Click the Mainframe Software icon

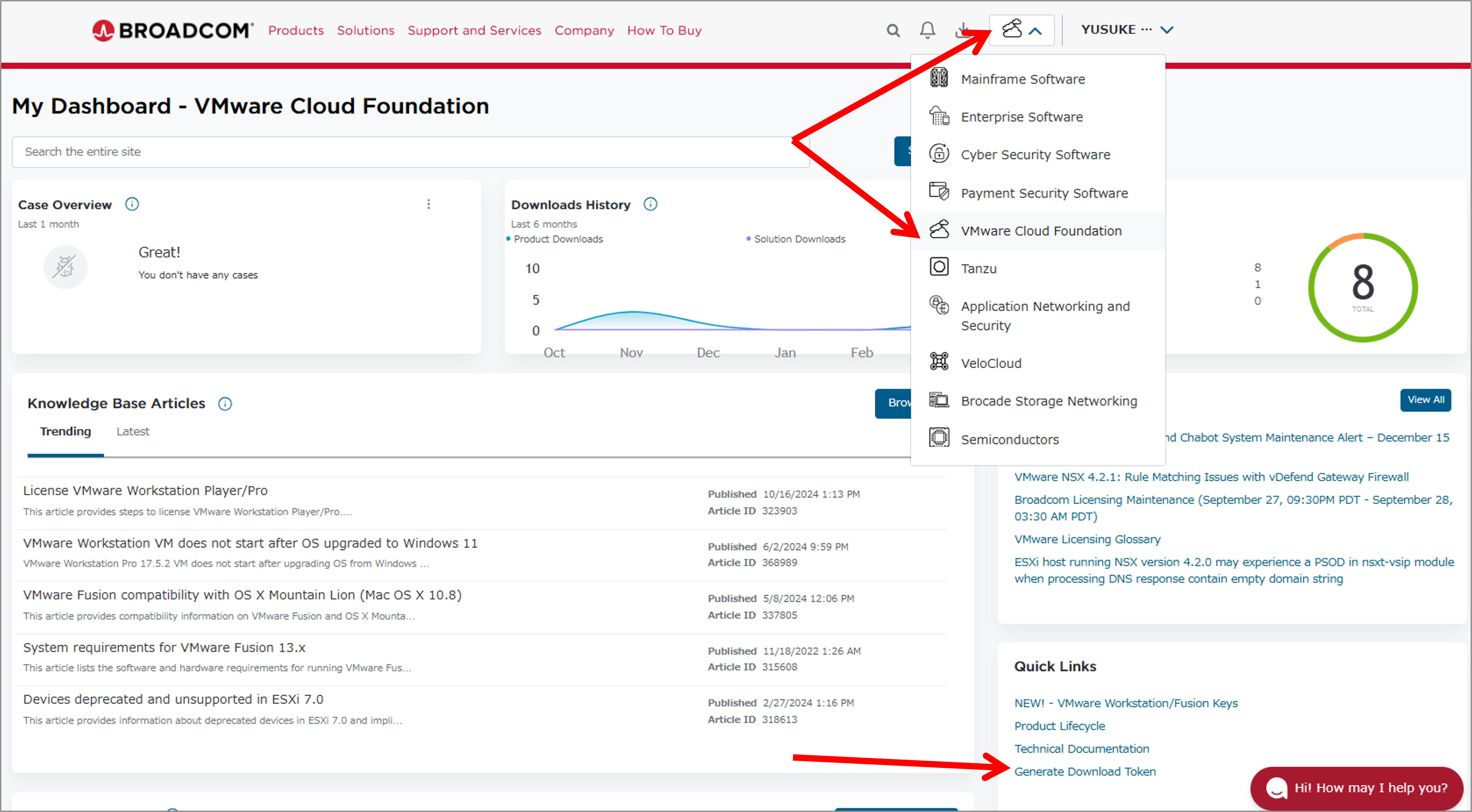click(939, 78)
